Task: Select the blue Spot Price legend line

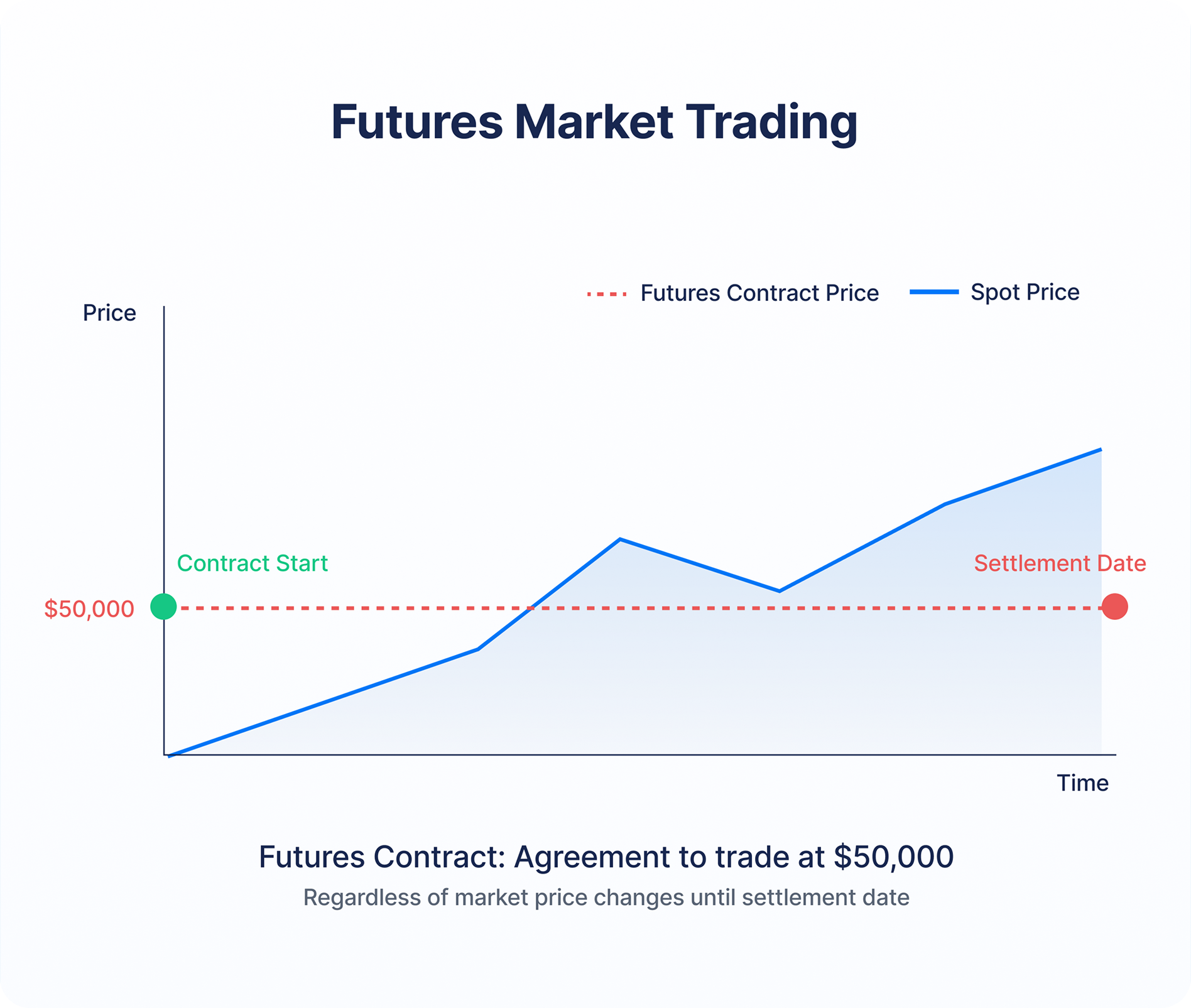Action: coord(934,292)
